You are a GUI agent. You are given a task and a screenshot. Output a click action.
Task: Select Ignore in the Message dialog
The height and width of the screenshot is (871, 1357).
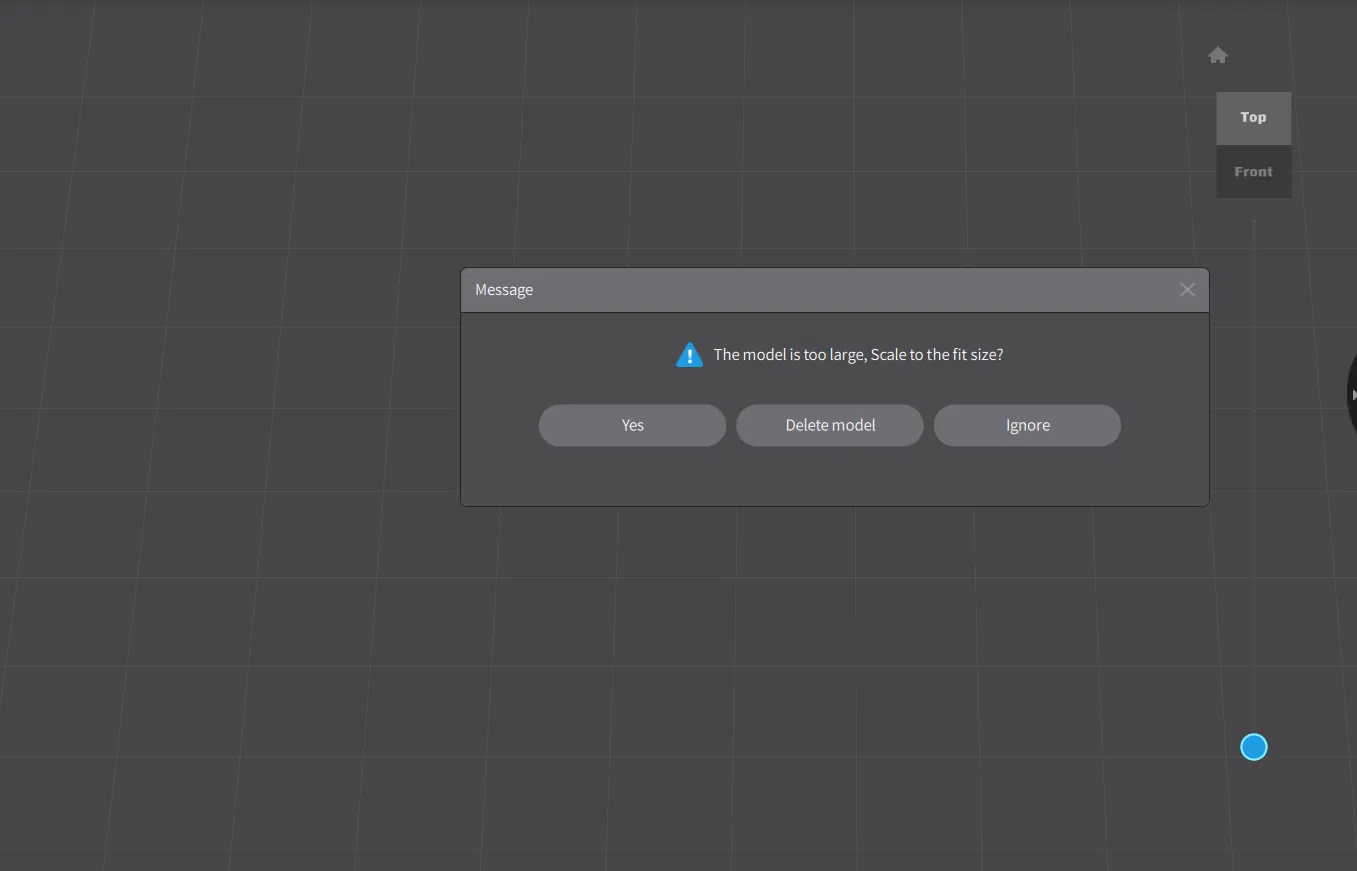(1027, 425)
